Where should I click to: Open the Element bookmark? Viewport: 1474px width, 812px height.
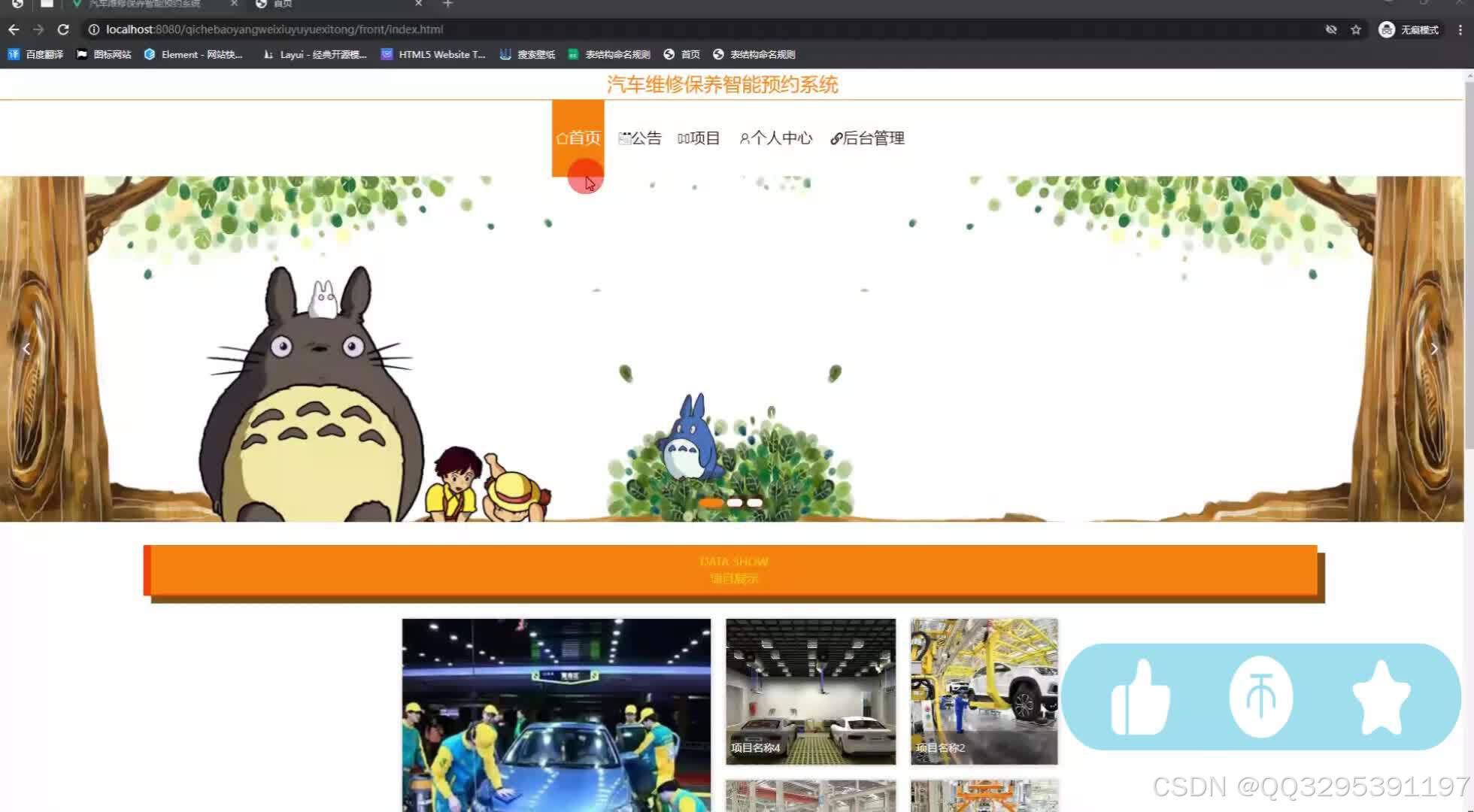(193, 54)
